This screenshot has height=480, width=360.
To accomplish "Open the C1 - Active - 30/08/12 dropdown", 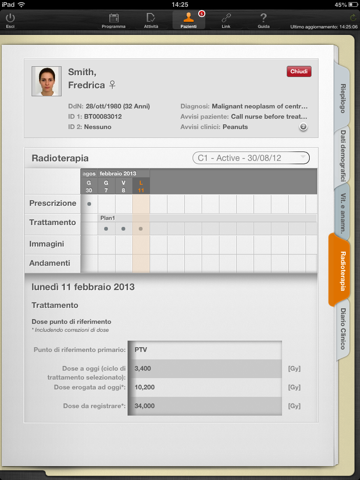I will pos(251,158).
